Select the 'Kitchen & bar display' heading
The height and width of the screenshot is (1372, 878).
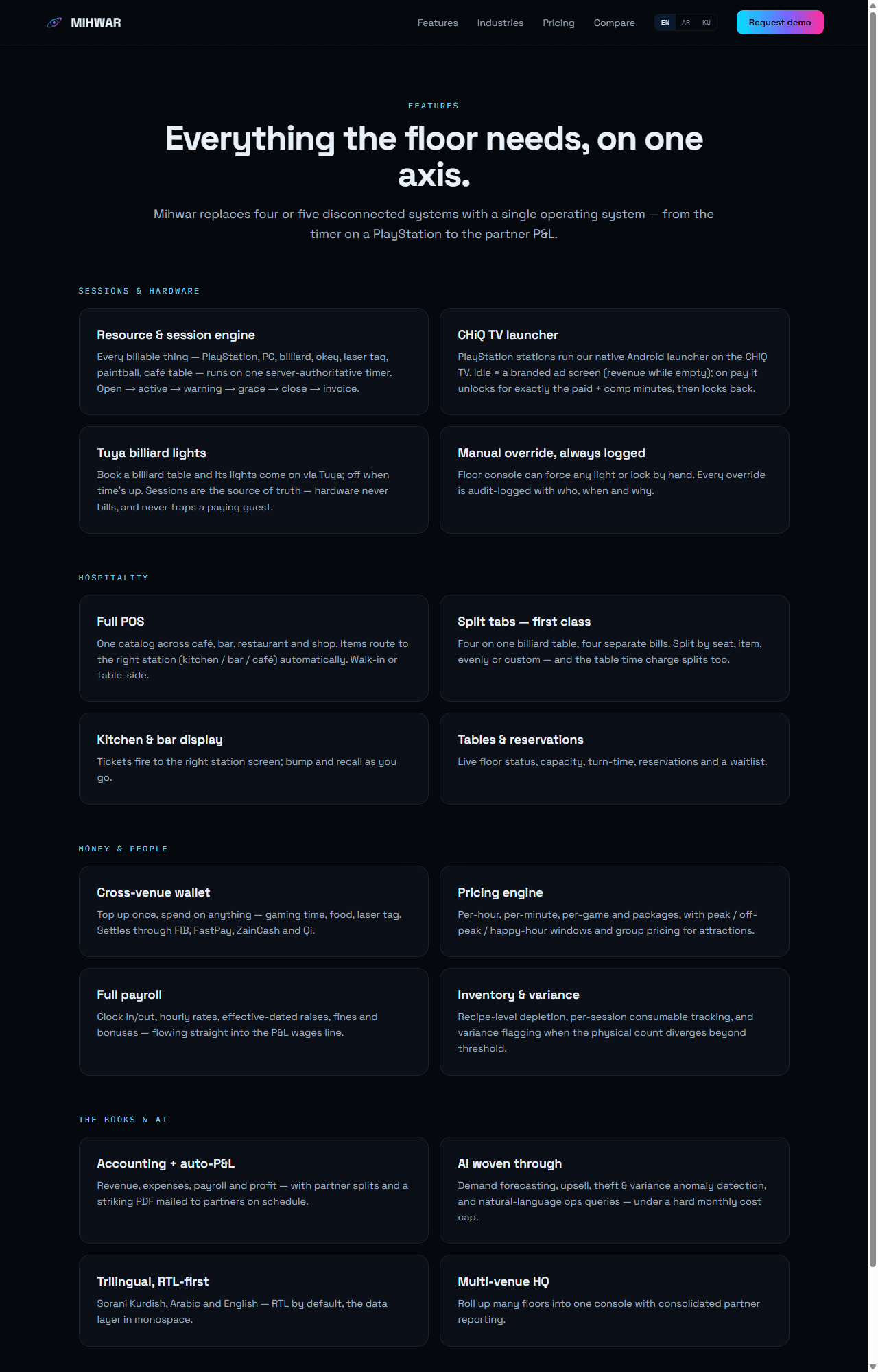click(160, 740)
